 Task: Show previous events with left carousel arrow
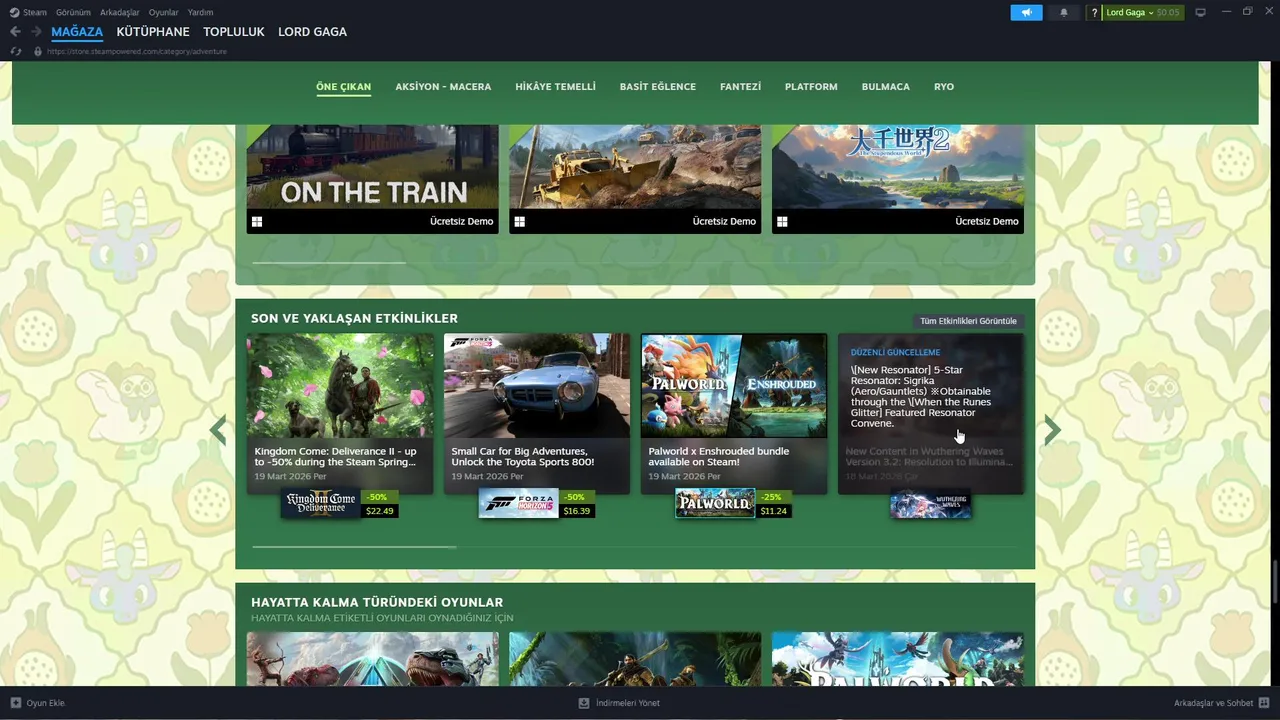218,430
